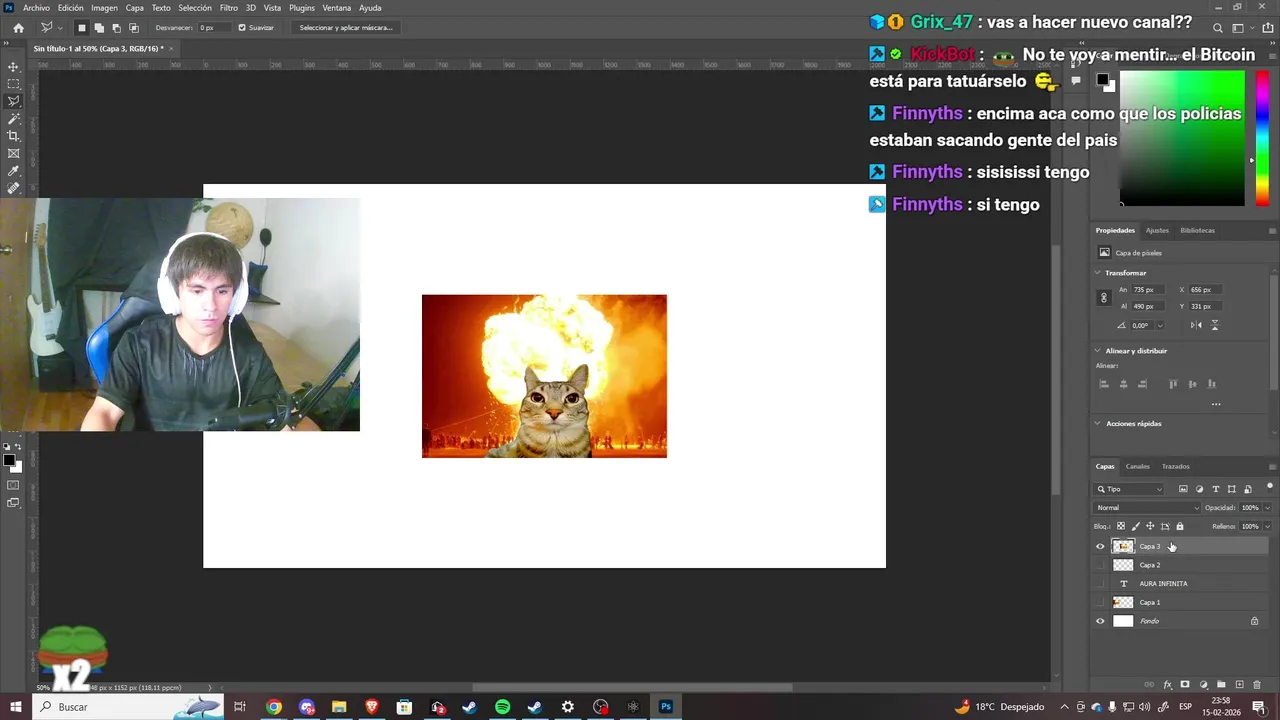Click the Desvanecer feather input field
Screen dimensions: 1280x720
[213, 28]
